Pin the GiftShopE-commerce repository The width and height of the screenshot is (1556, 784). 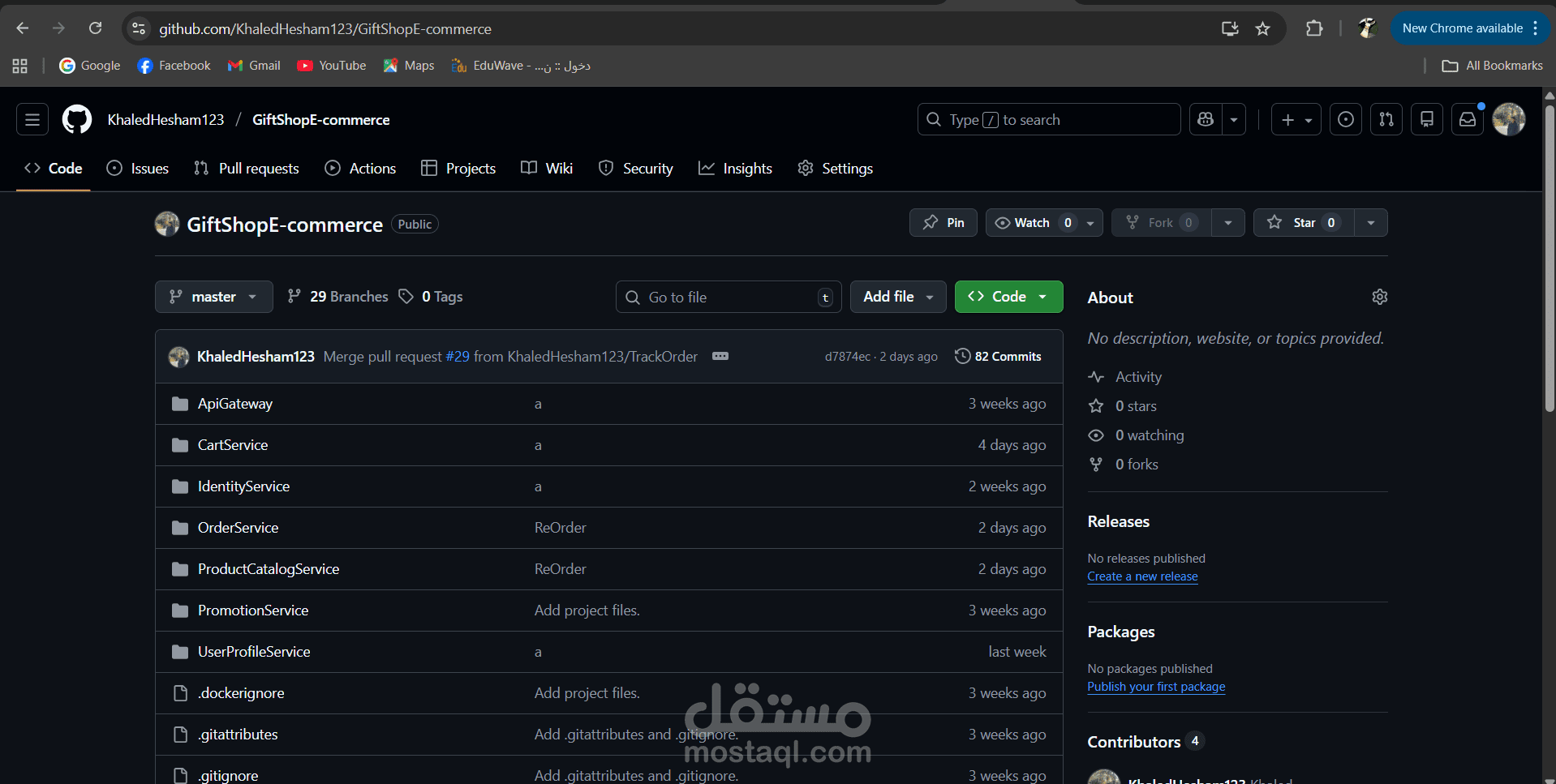[x=943, y=222]
